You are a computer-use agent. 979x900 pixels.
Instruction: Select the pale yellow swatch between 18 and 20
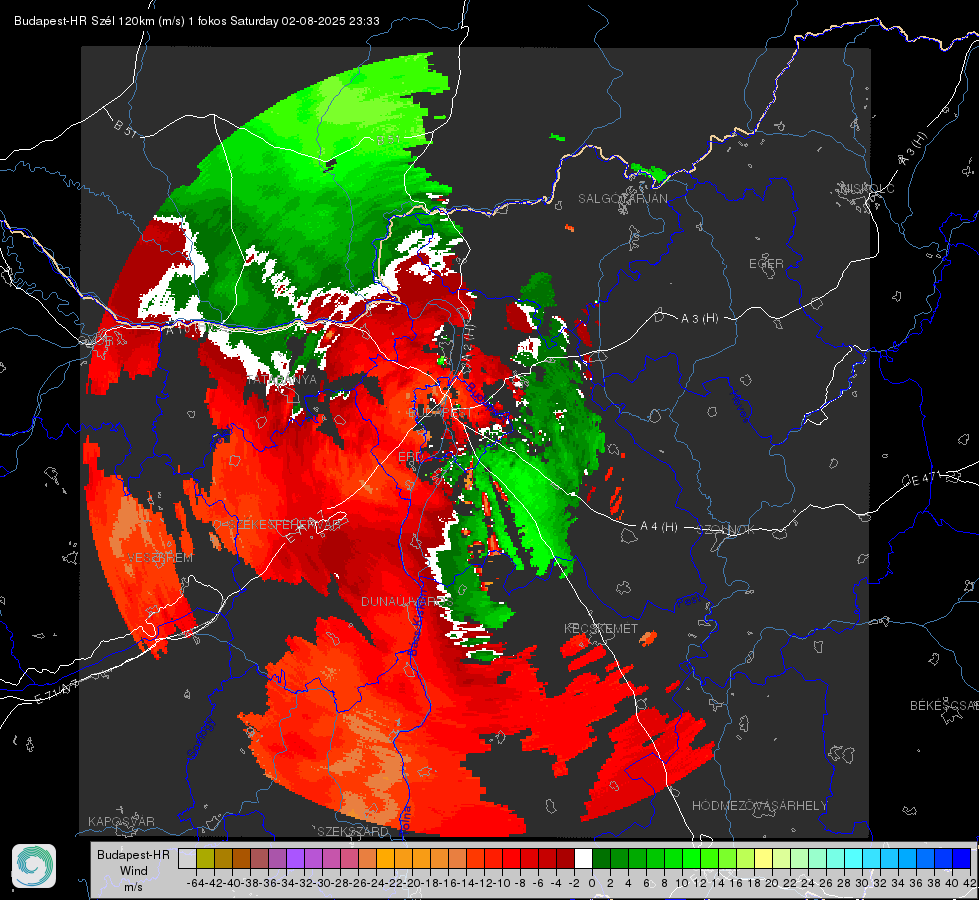[764, 859]
